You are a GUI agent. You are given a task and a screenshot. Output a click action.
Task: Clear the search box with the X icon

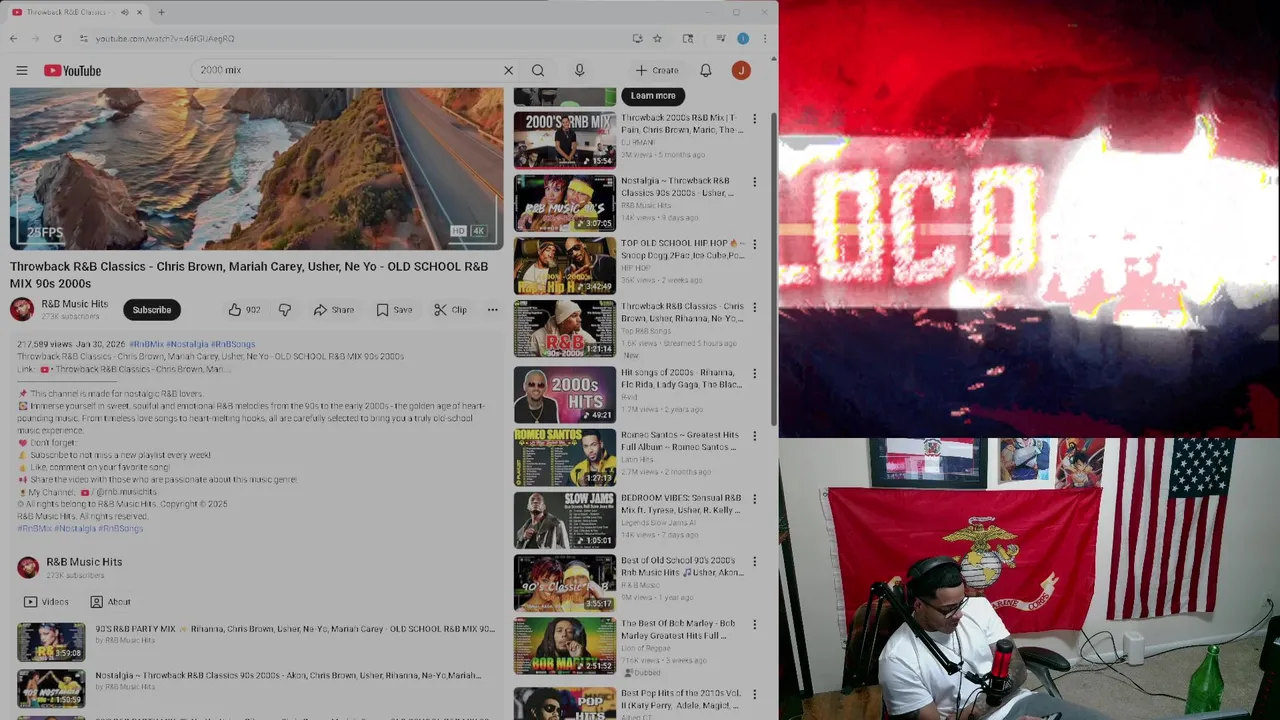pos(508,70)
